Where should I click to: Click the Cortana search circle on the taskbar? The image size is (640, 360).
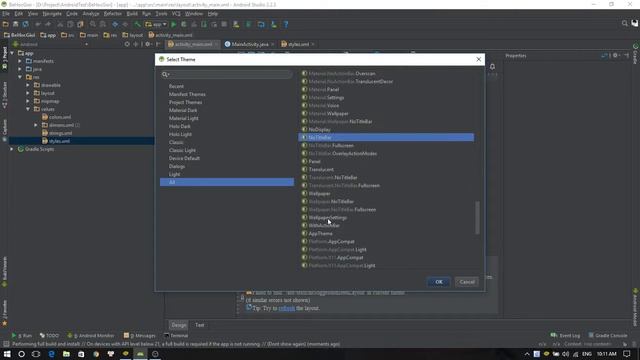22,354
